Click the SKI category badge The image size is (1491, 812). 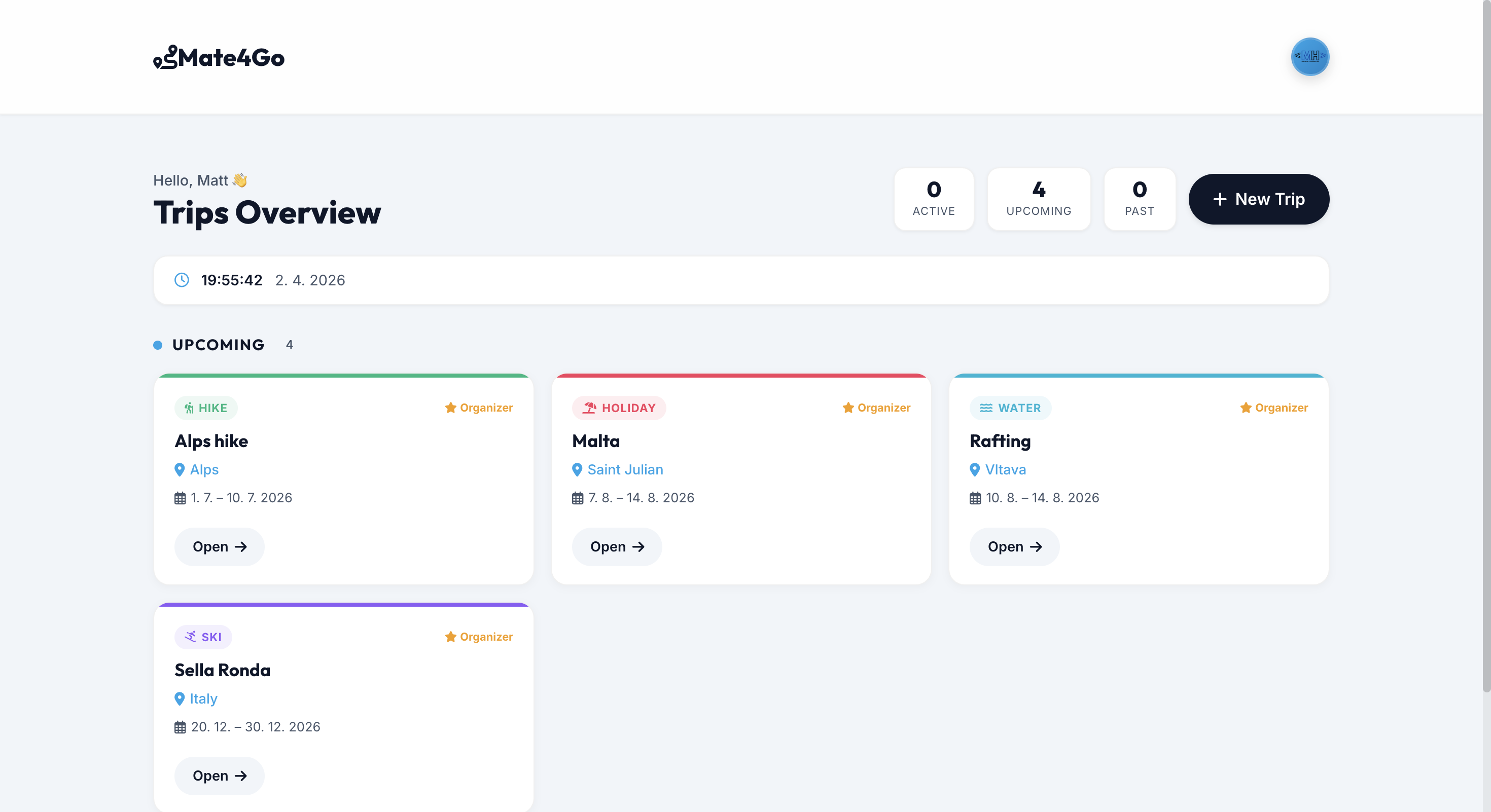(x=203, y=637)
